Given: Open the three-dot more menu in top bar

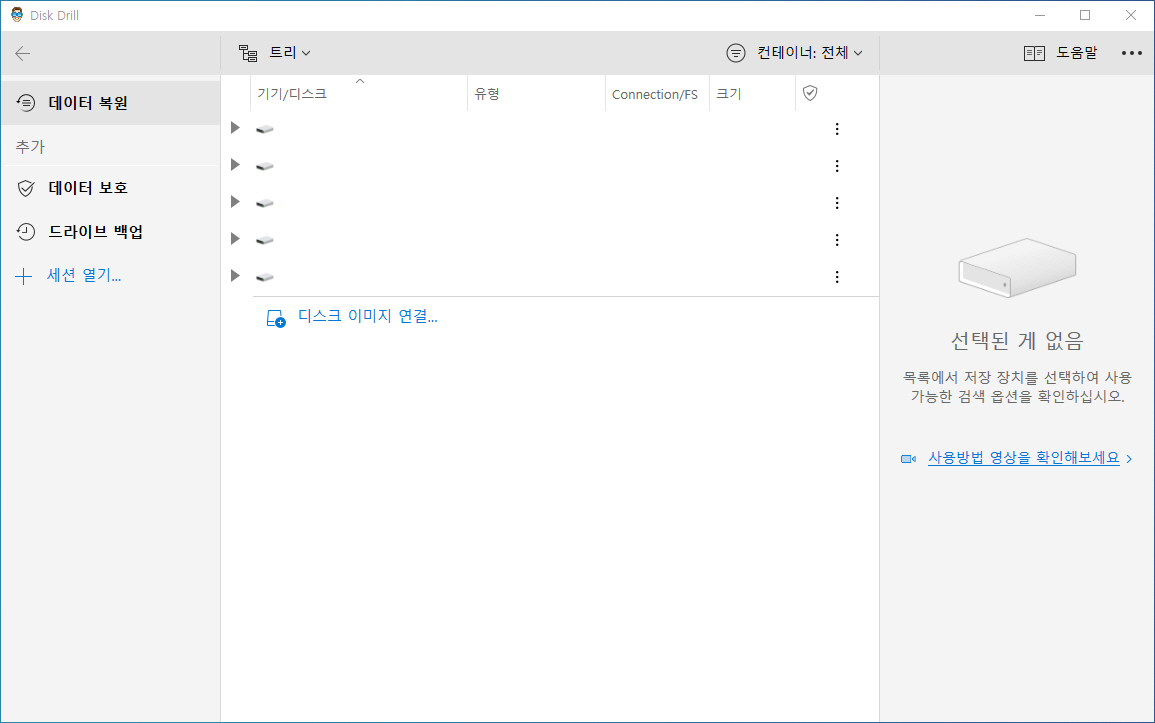Looking at the screenshot, I should click(1131, 53).
